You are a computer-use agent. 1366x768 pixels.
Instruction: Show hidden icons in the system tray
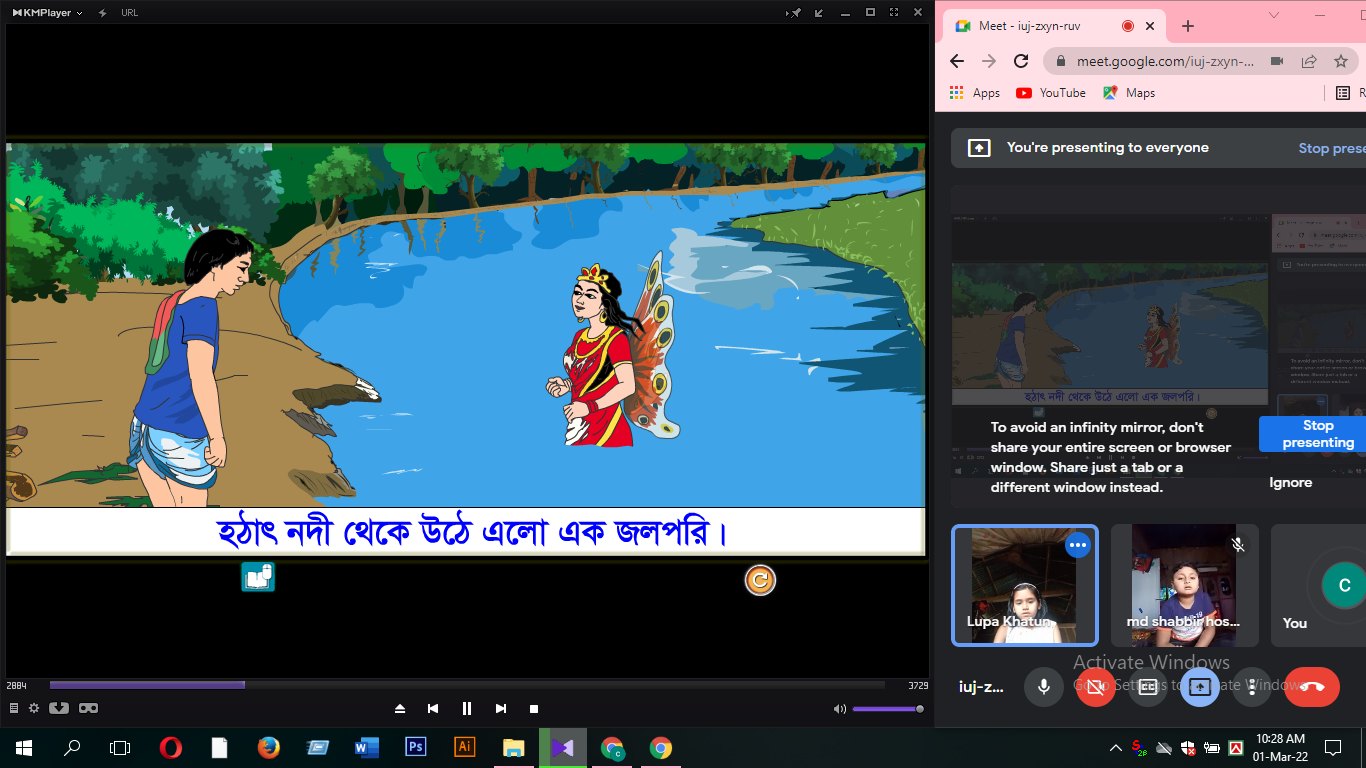pos(1116,747)
